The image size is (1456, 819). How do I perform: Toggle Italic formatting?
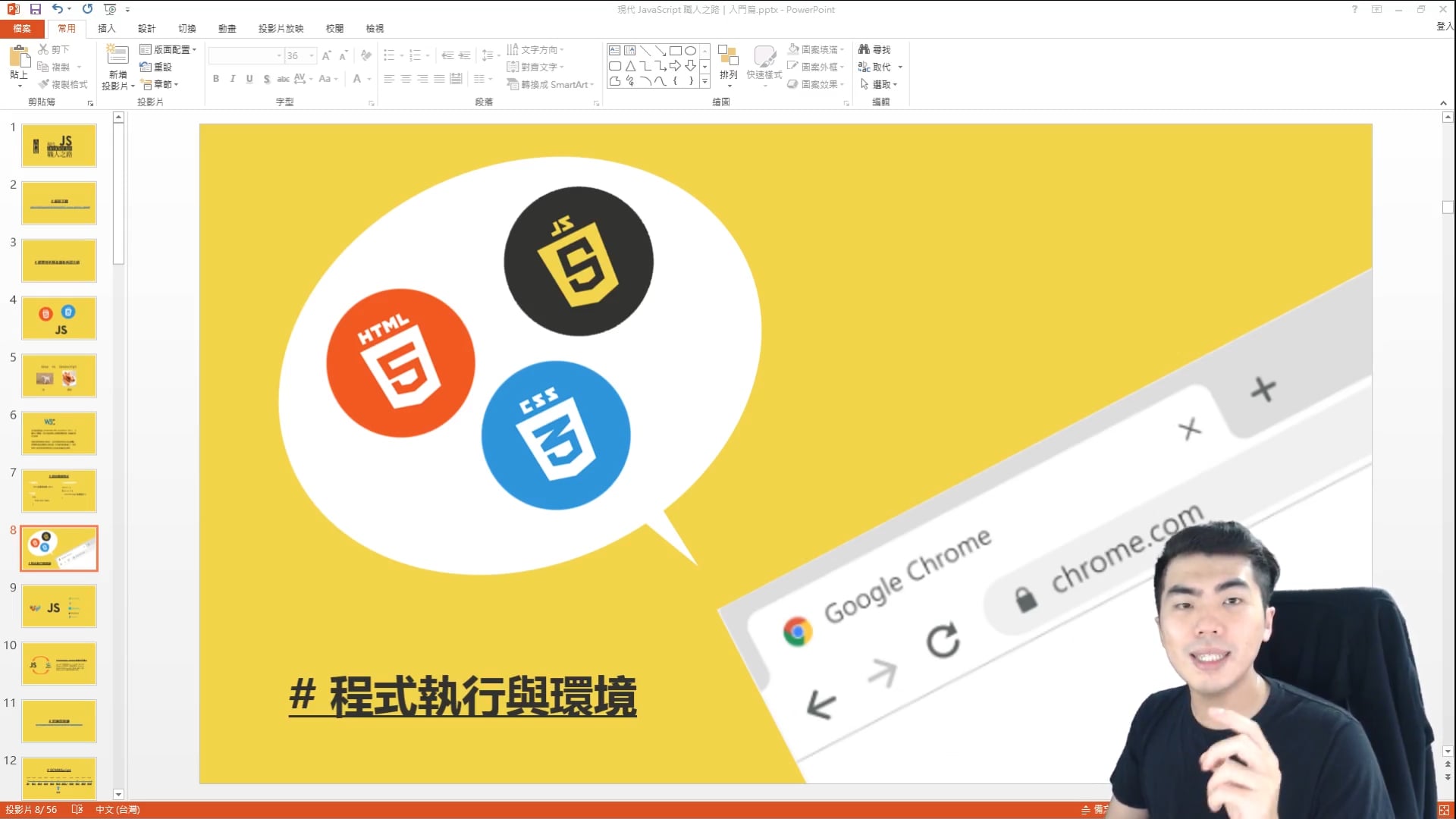[x=233, y=79]
